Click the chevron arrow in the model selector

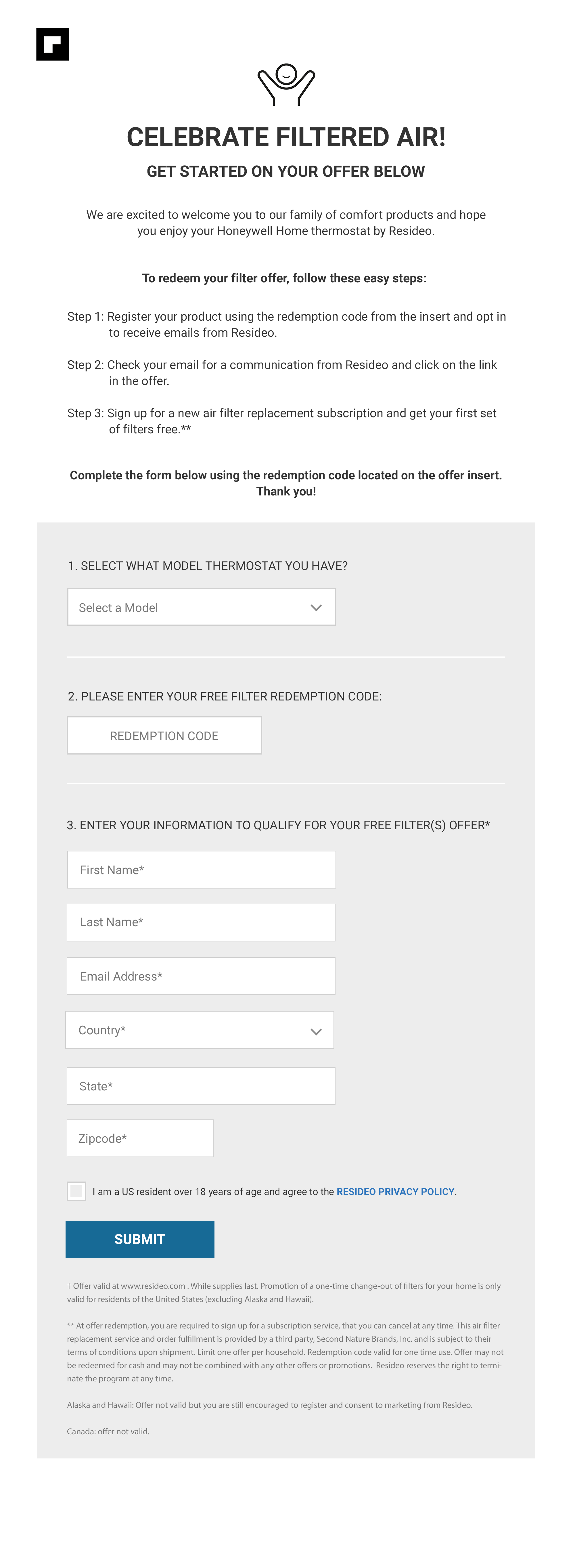pyautogui.click(x=316, y=608)
